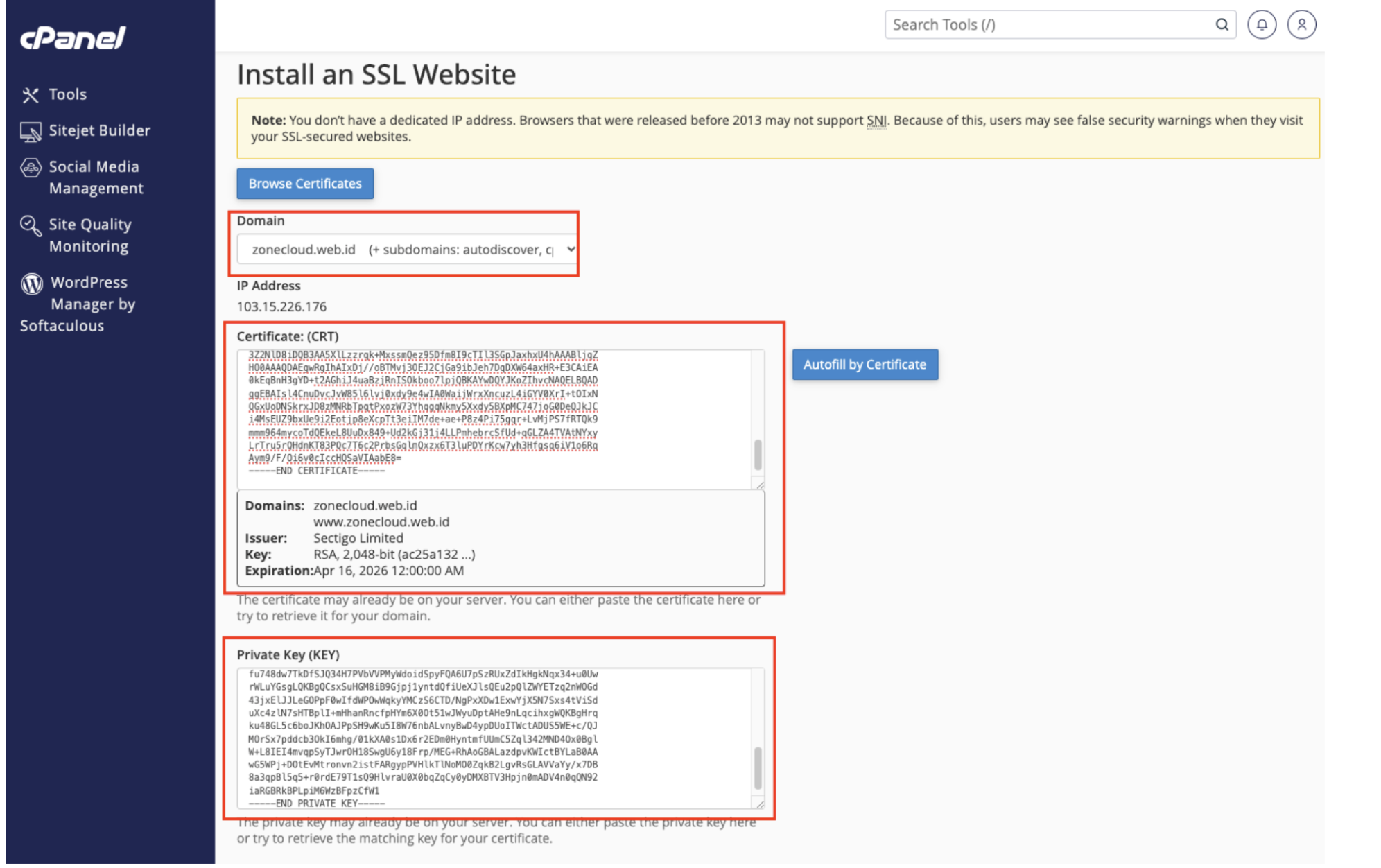Viewport: 1381px width, 868px height.
Task: Click the RSA, 2,048-bit key text
Action: pyautogui.click(x=394, y=555)
